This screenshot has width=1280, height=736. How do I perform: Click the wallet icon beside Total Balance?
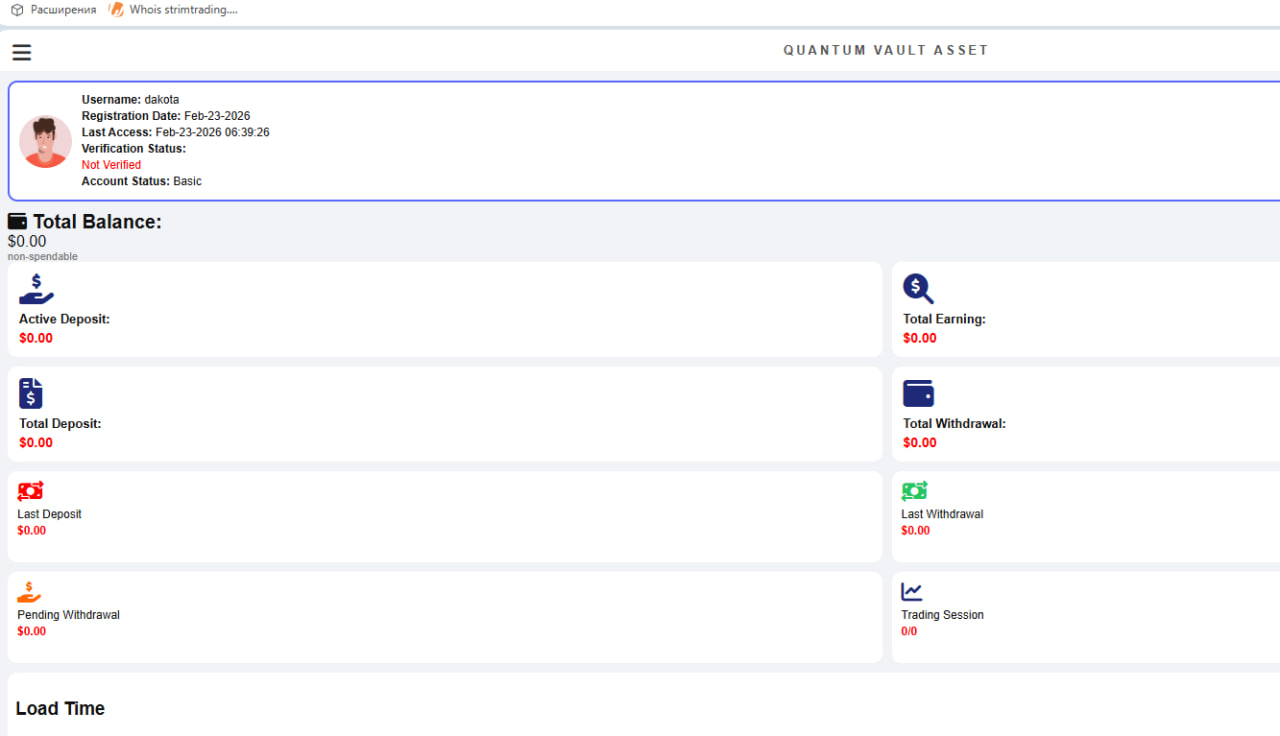point(18,222)
